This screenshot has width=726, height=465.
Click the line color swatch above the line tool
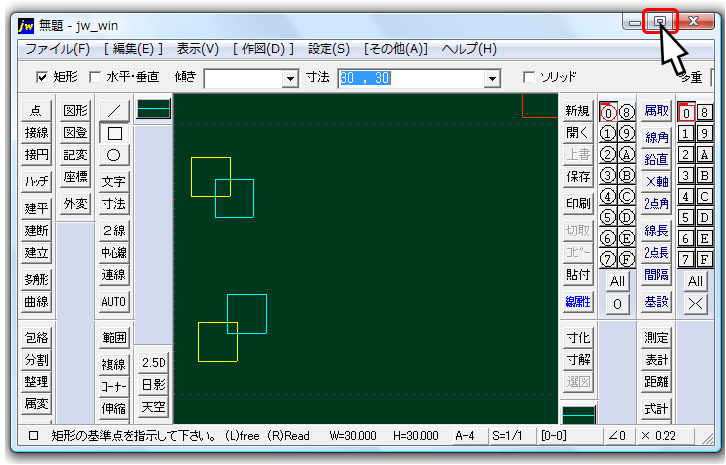154,110
